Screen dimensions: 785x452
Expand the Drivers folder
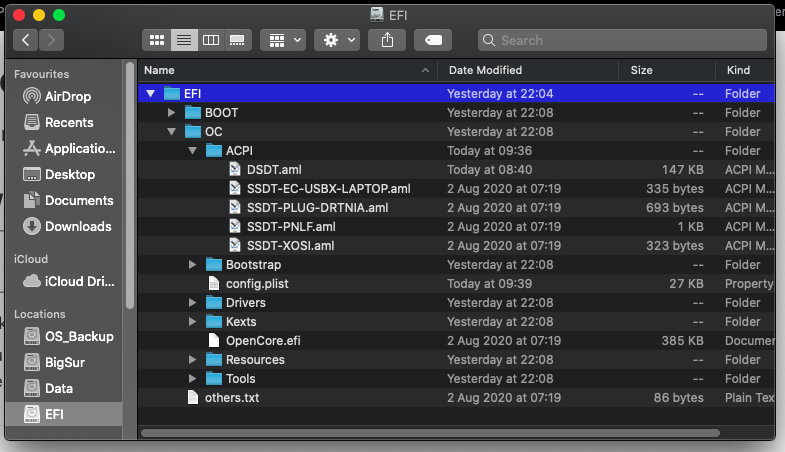pos(192,303)
